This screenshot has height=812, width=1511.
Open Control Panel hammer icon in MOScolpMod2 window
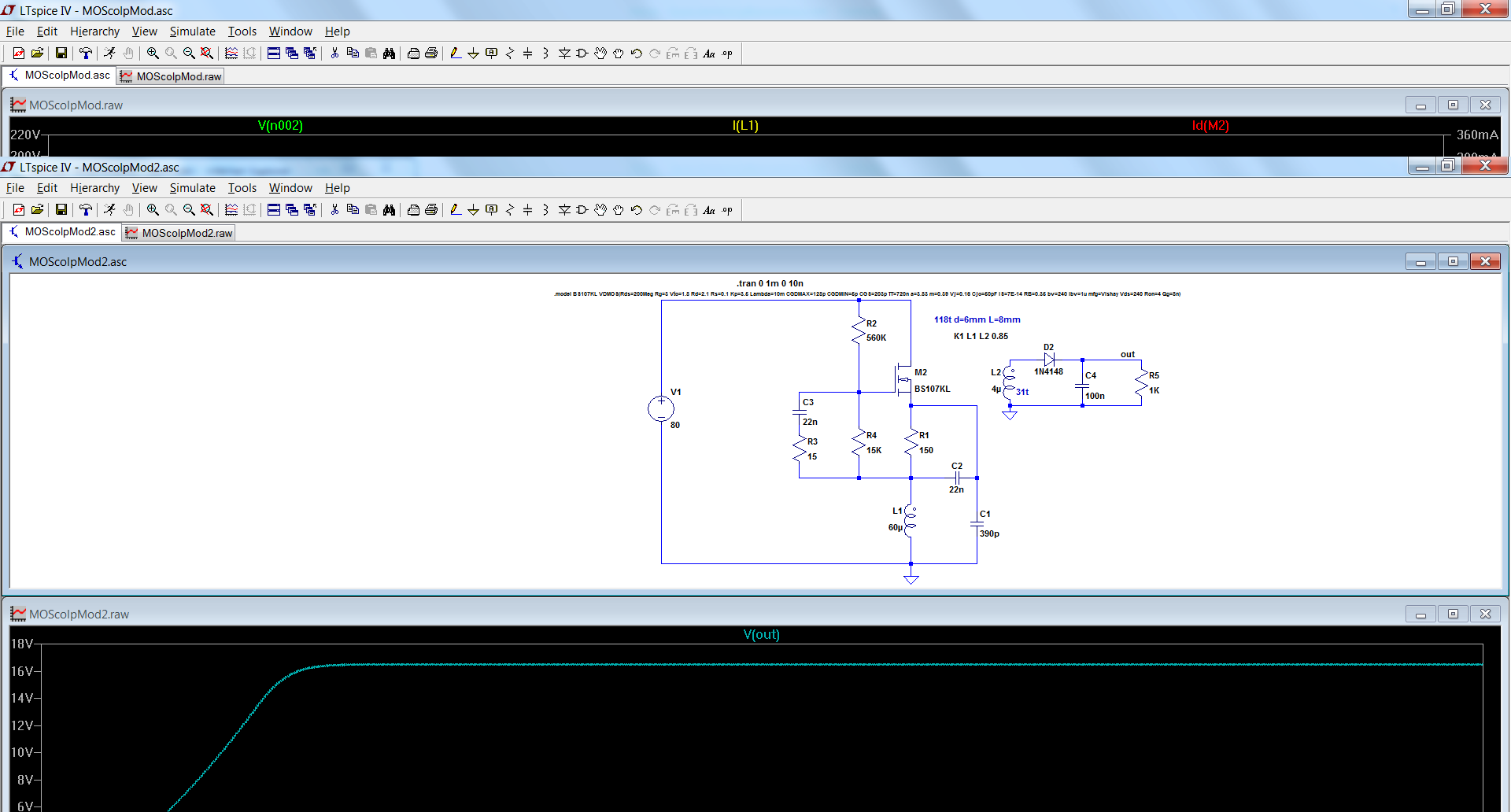[x=85, y=210]
